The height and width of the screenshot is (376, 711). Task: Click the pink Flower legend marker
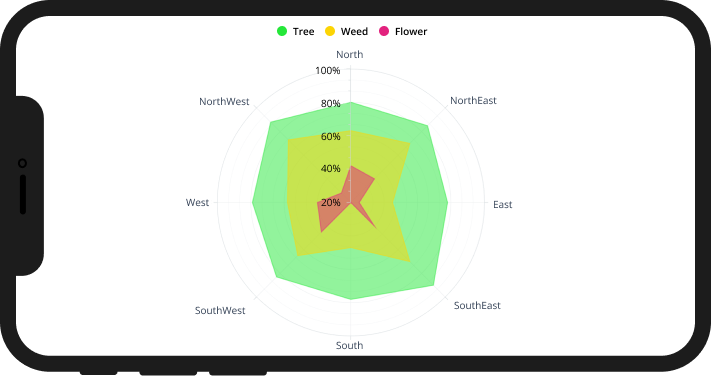(x=384, y=31)
